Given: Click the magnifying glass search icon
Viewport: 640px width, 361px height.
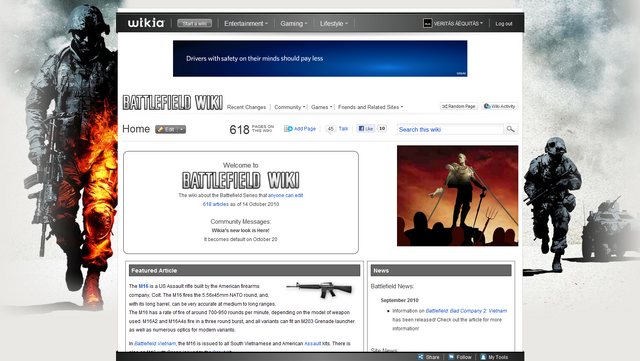Looking at the screenshot, I should tap(511, 129).
